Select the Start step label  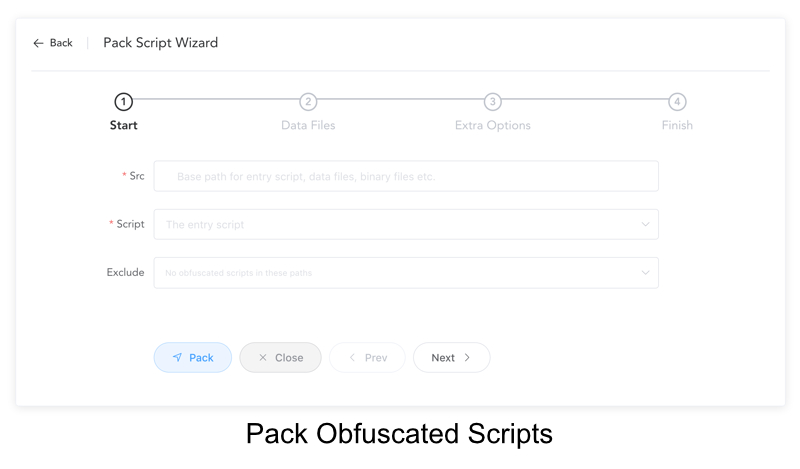[x=123, y=125]
